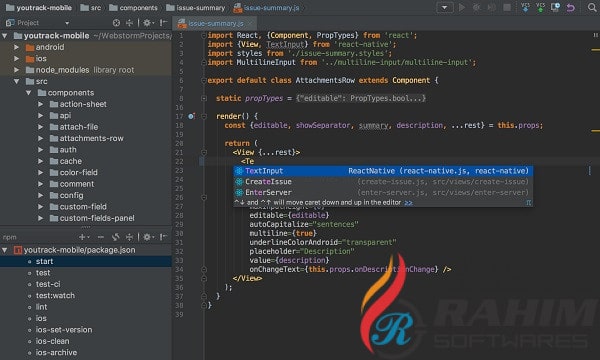Screen dimensions: 600x360
Task: Select the custom-fields-panel folder
Action: pos(97,218)
